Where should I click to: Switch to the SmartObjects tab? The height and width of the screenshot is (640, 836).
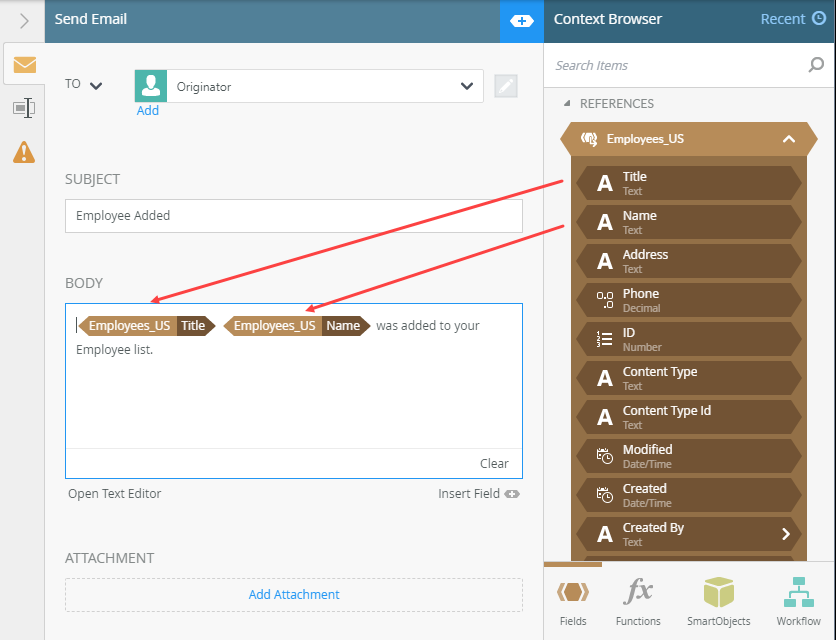pyautogui.click(x=718, y=601)
